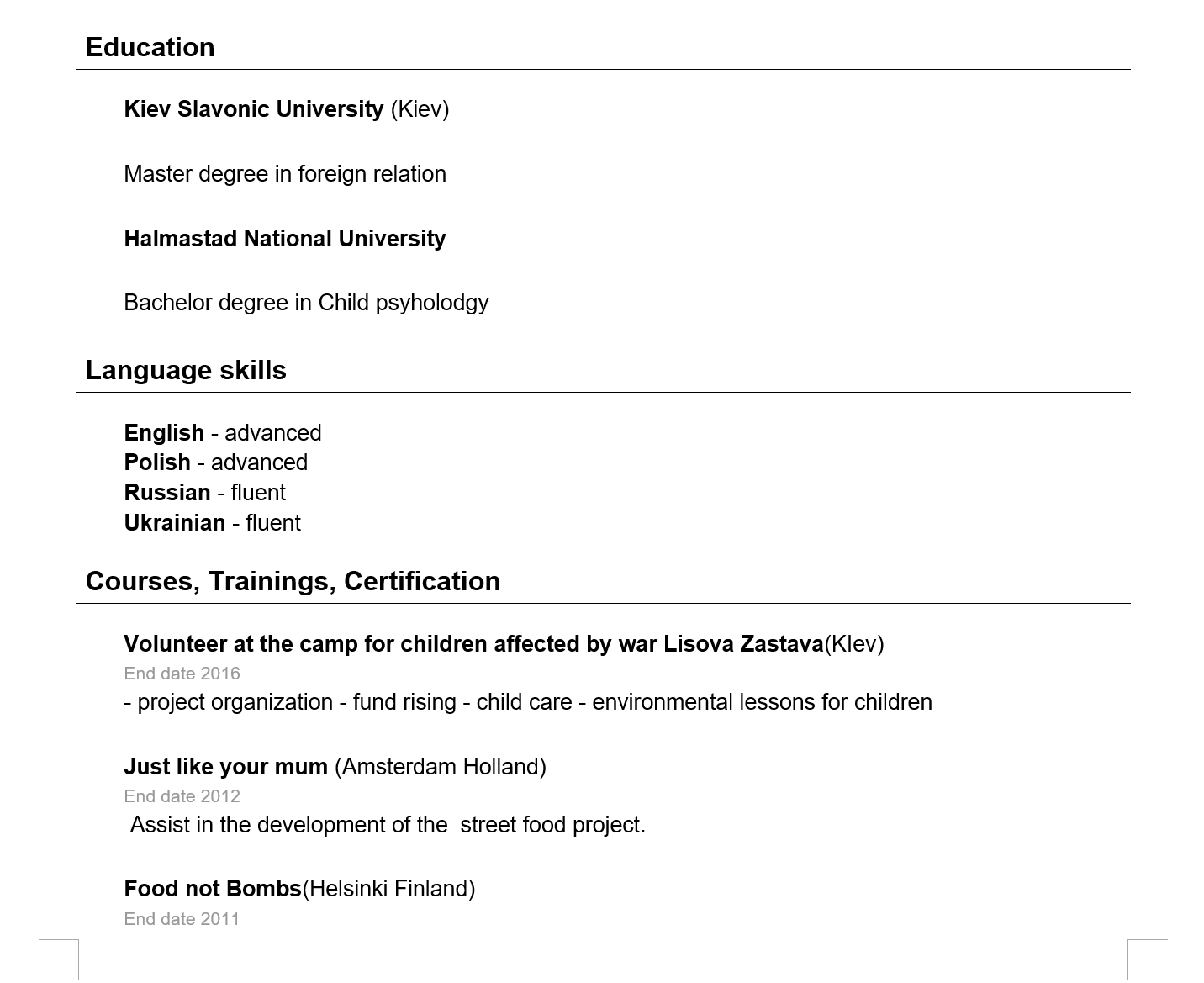
Task: Click the Language skills heading
Action: point(186,370)
